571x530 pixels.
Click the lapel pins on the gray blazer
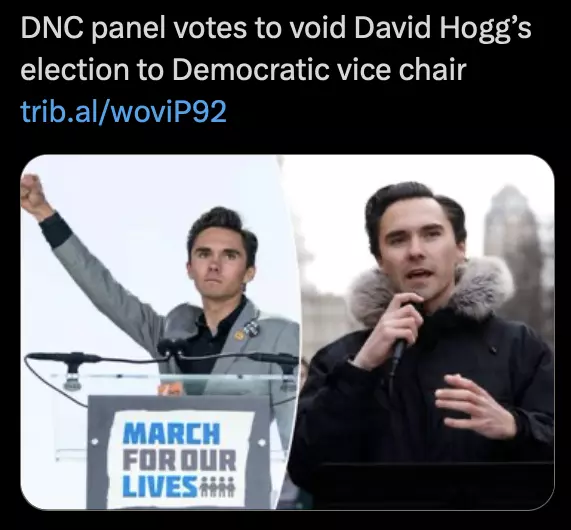(247, 329)
